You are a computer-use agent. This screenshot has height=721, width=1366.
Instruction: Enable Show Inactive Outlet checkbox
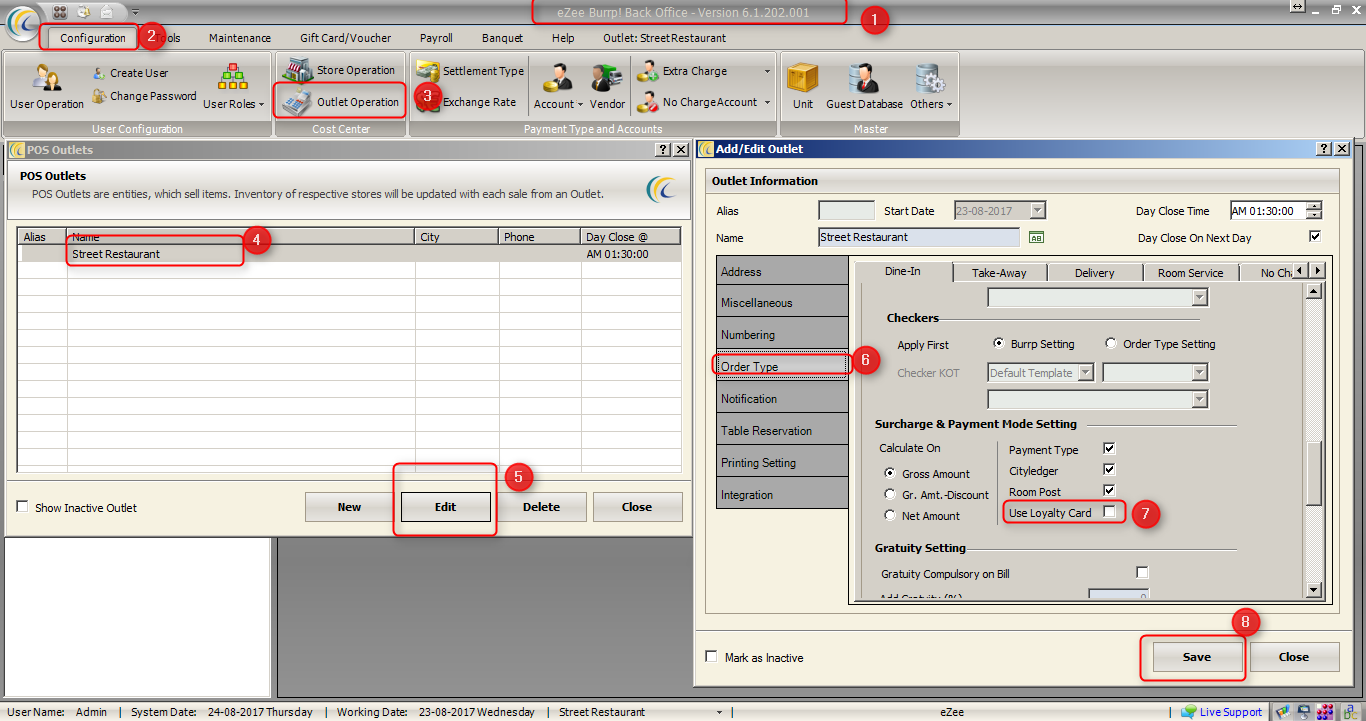(x=22, y=507)
